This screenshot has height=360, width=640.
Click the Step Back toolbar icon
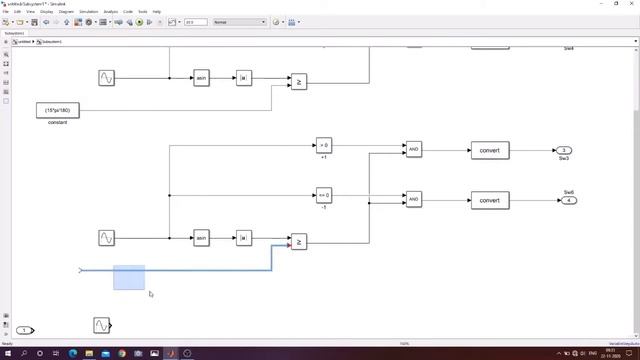(129, 22)
